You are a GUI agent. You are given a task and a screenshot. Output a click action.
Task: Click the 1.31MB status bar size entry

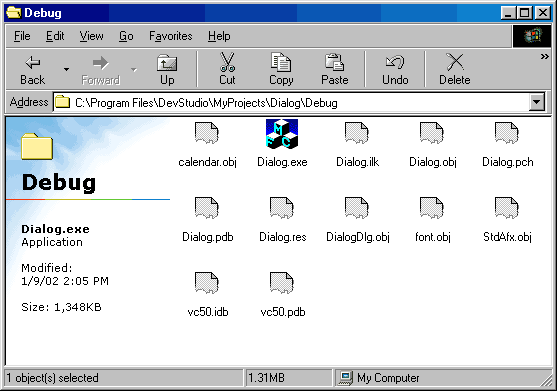[x=266, y=378]
